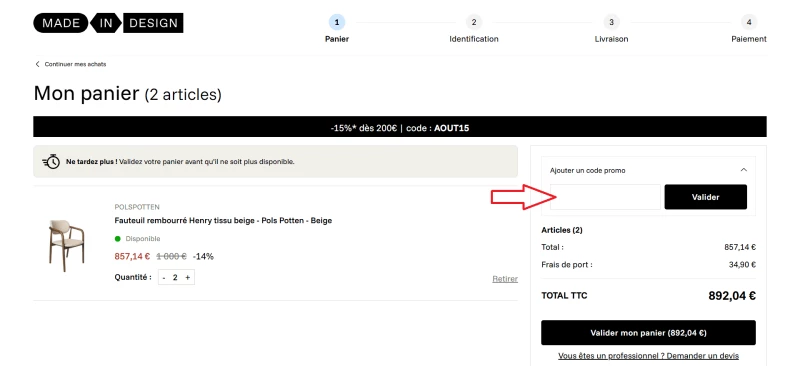
Task: Click the -14% discount label
Action: coord(203,256)
